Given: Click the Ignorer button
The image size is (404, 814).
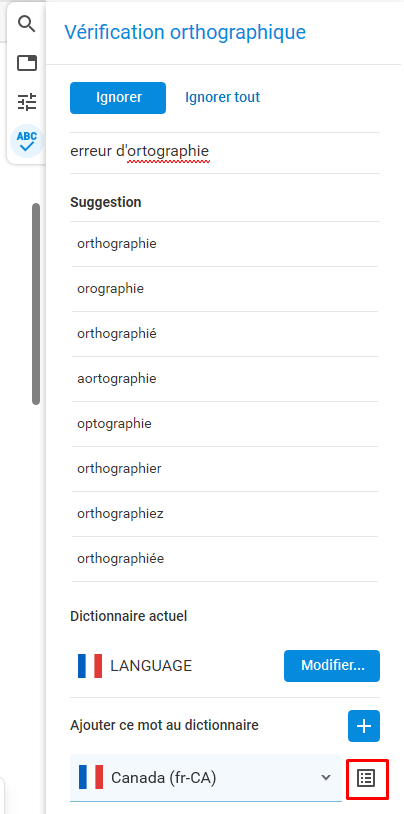Looking at the screenshot, I should tap(118, 98).
